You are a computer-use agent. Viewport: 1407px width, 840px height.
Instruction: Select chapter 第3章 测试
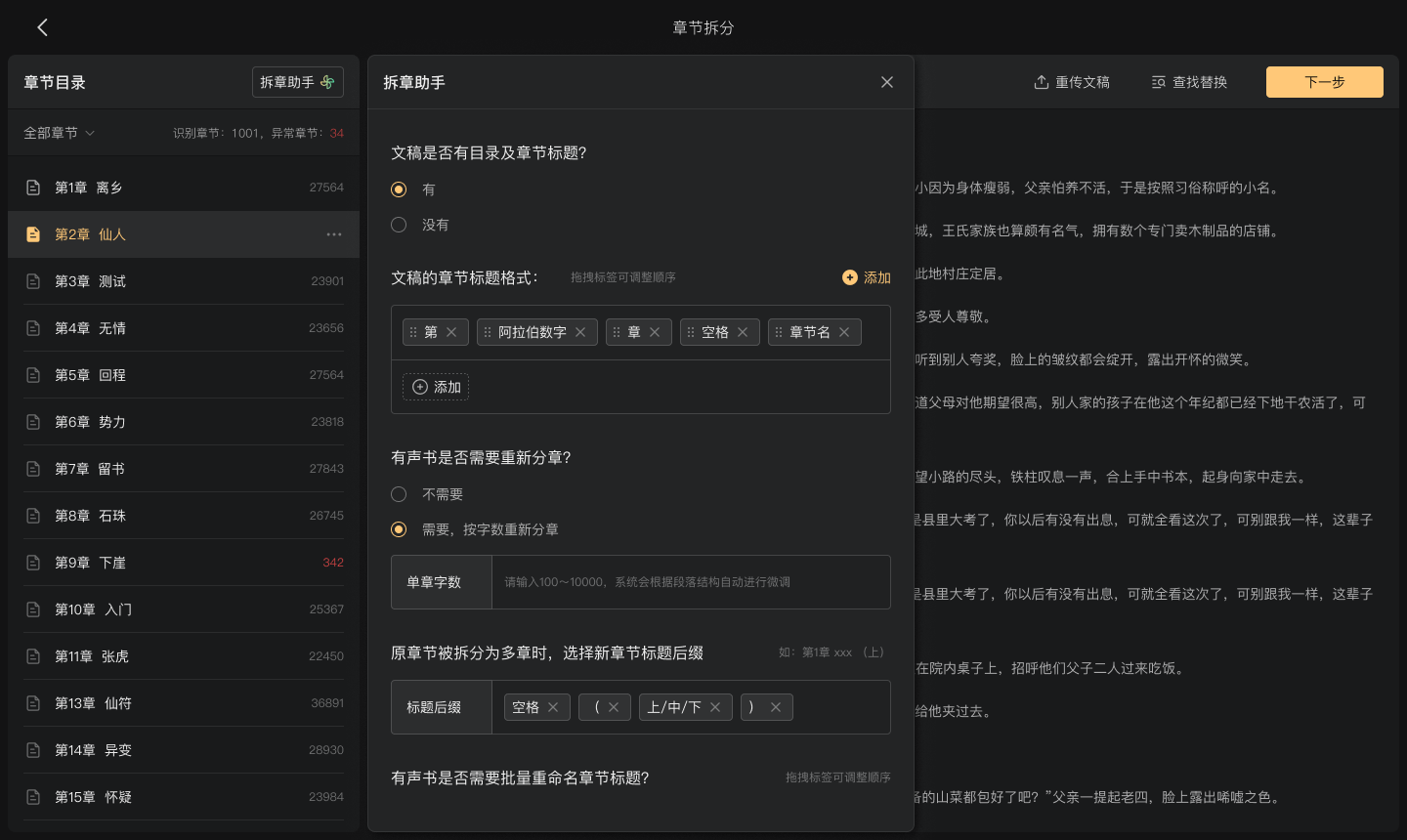184,281
